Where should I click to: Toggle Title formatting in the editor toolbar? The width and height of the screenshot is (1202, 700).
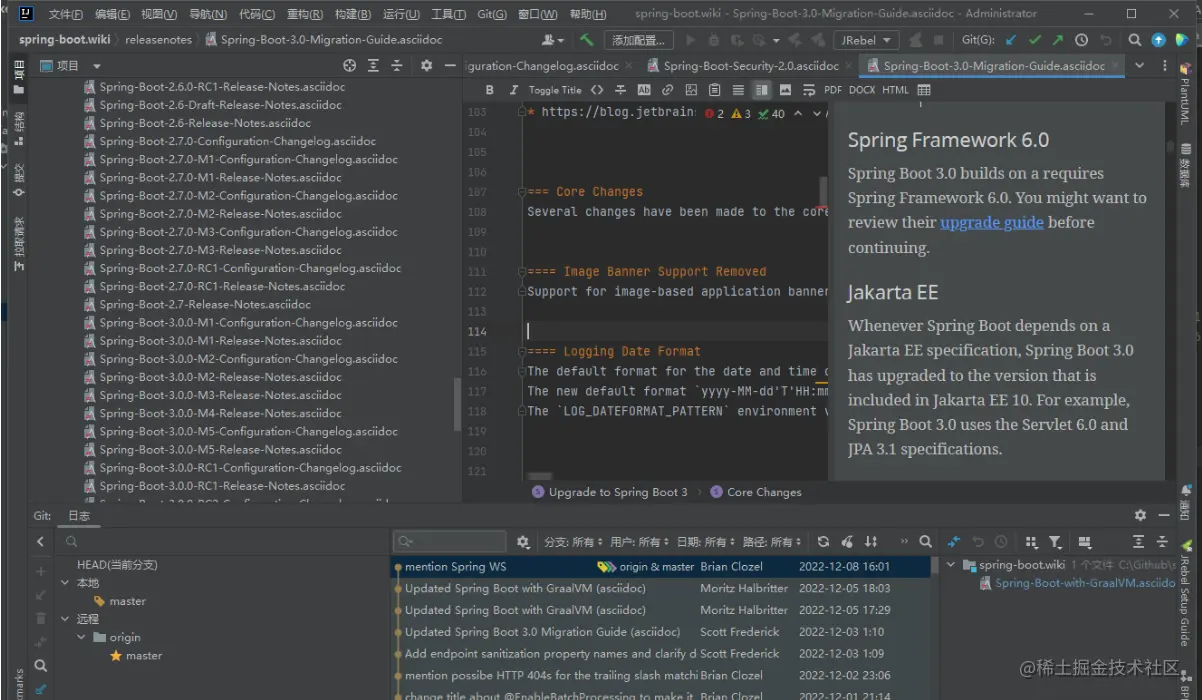coord(555,90)
